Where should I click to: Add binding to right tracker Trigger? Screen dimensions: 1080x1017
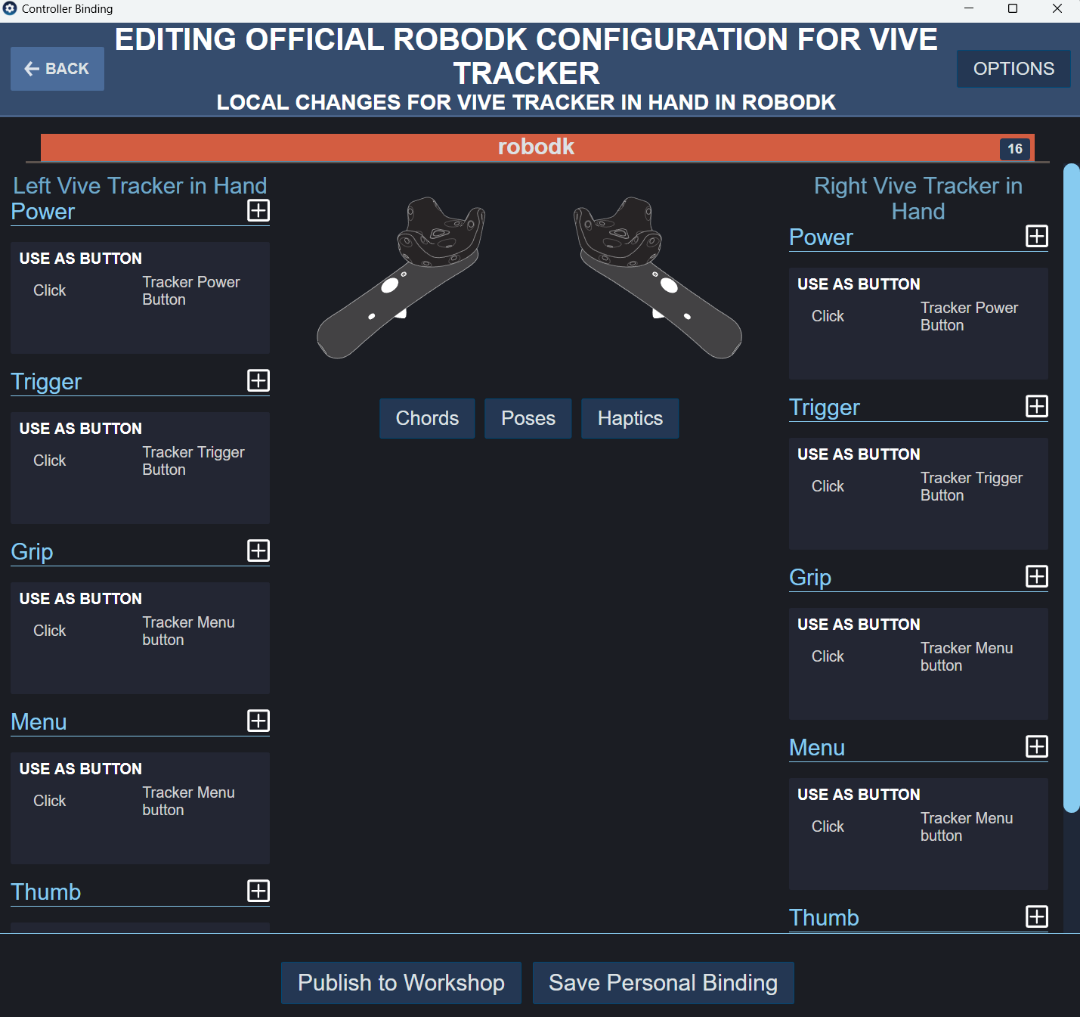point(1037,407)
